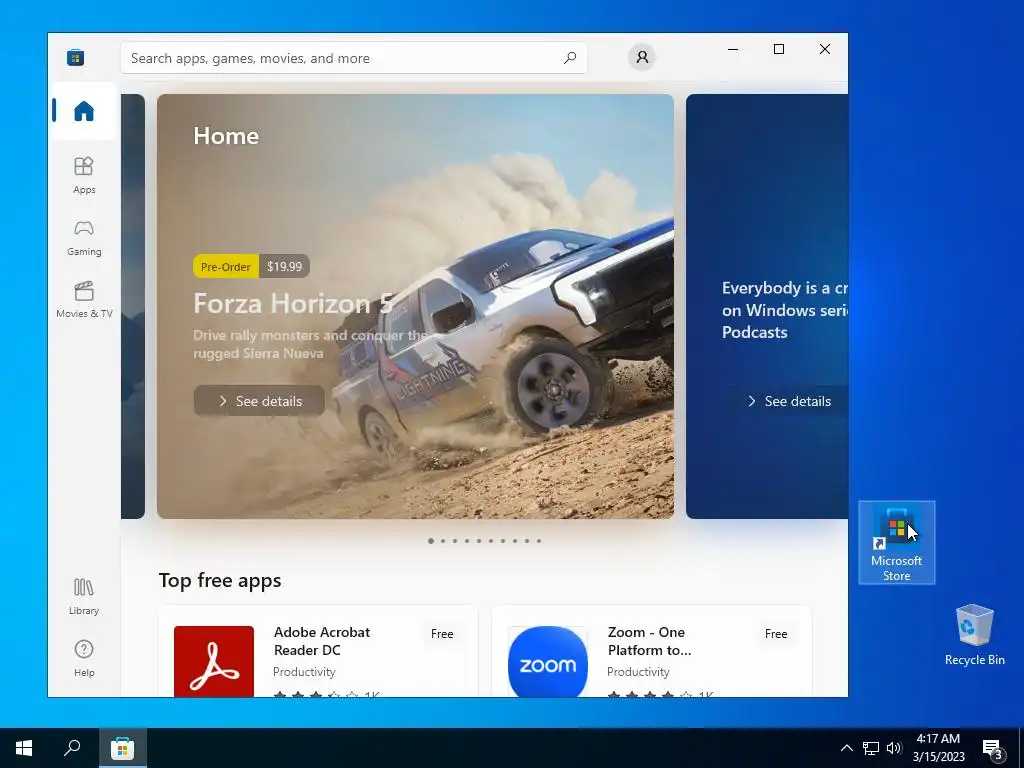
Task: Open the Gaming section
Action: 84,238
